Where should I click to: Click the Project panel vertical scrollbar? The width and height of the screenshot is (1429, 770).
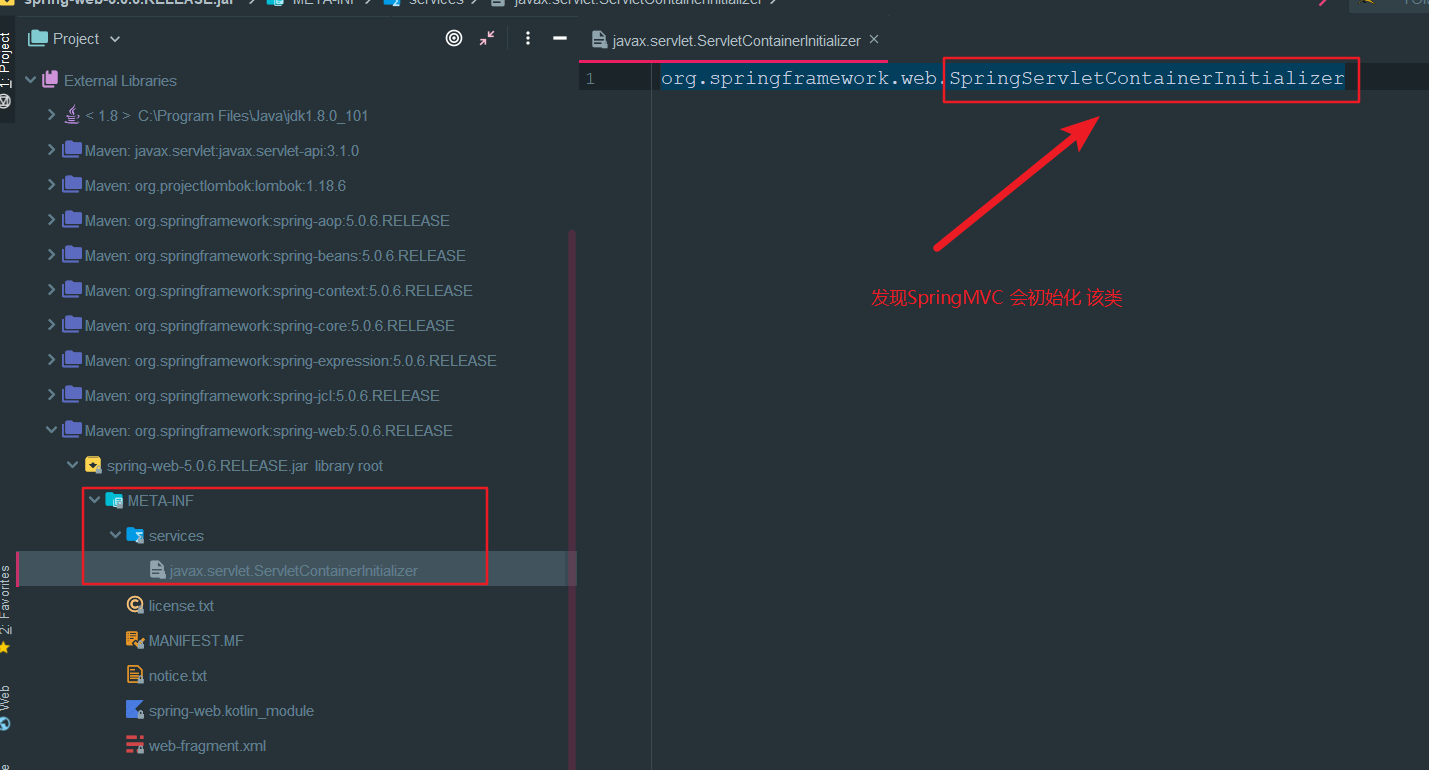pos(572,500)
